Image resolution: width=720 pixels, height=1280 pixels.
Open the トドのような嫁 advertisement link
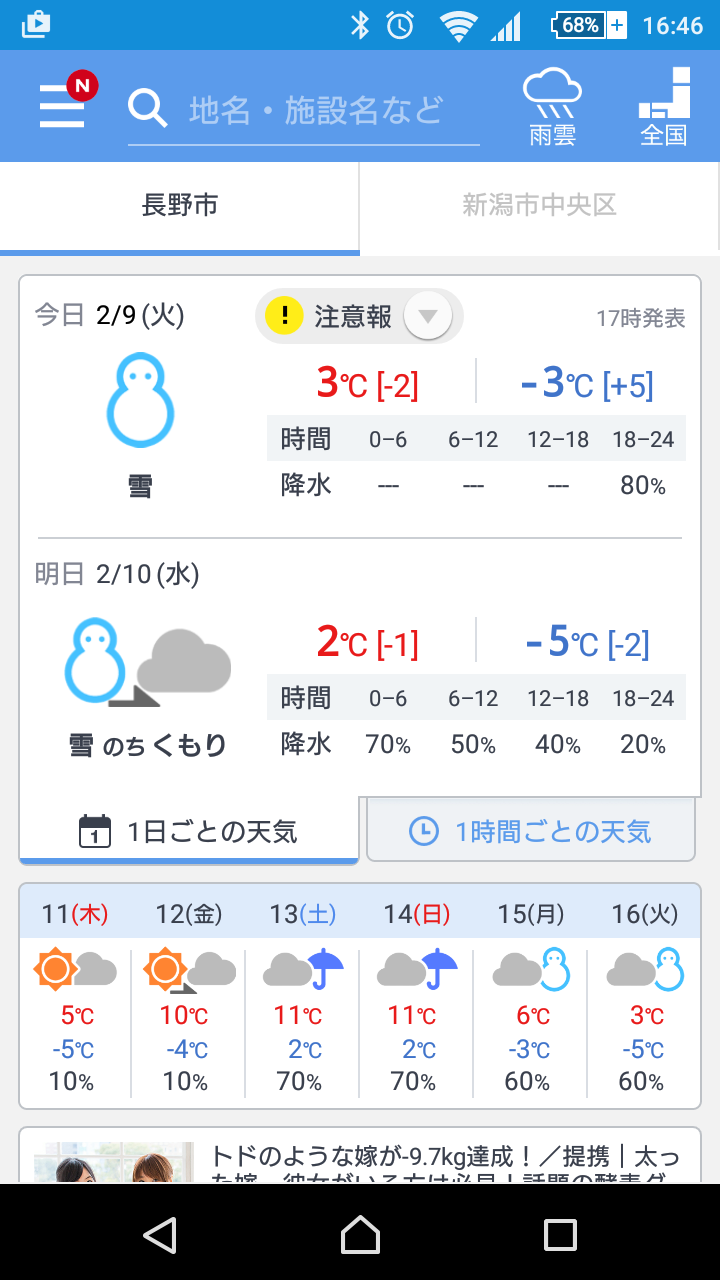pyautogui.click(x=445, y=1160)
